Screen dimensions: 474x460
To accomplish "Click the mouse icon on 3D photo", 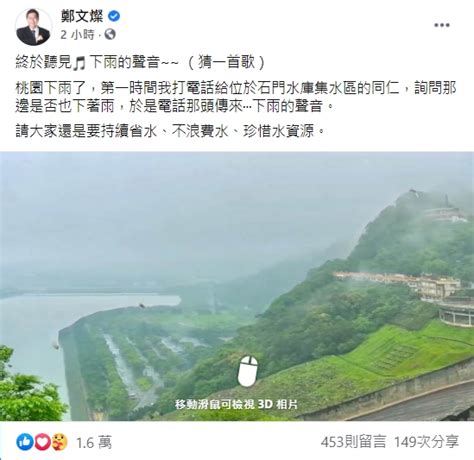I will point(248,371).
